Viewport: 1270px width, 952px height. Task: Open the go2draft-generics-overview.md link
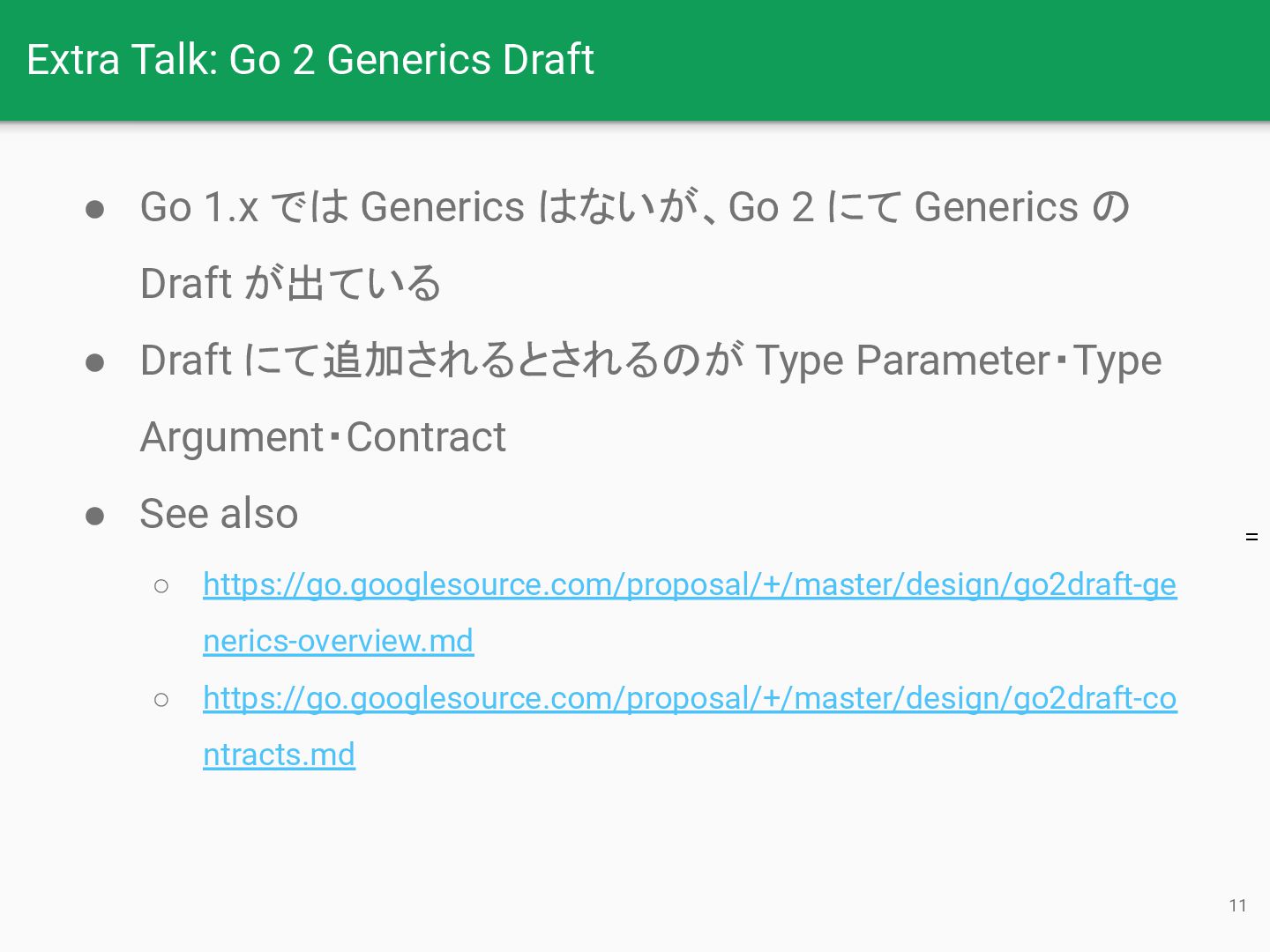coord(690,584)
